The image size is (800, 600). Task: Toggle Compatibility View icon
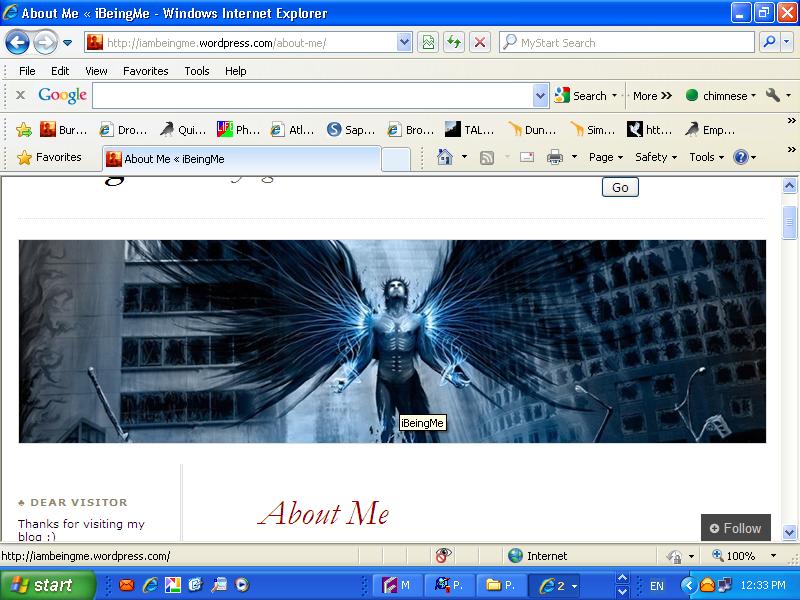tap(428, 43)
